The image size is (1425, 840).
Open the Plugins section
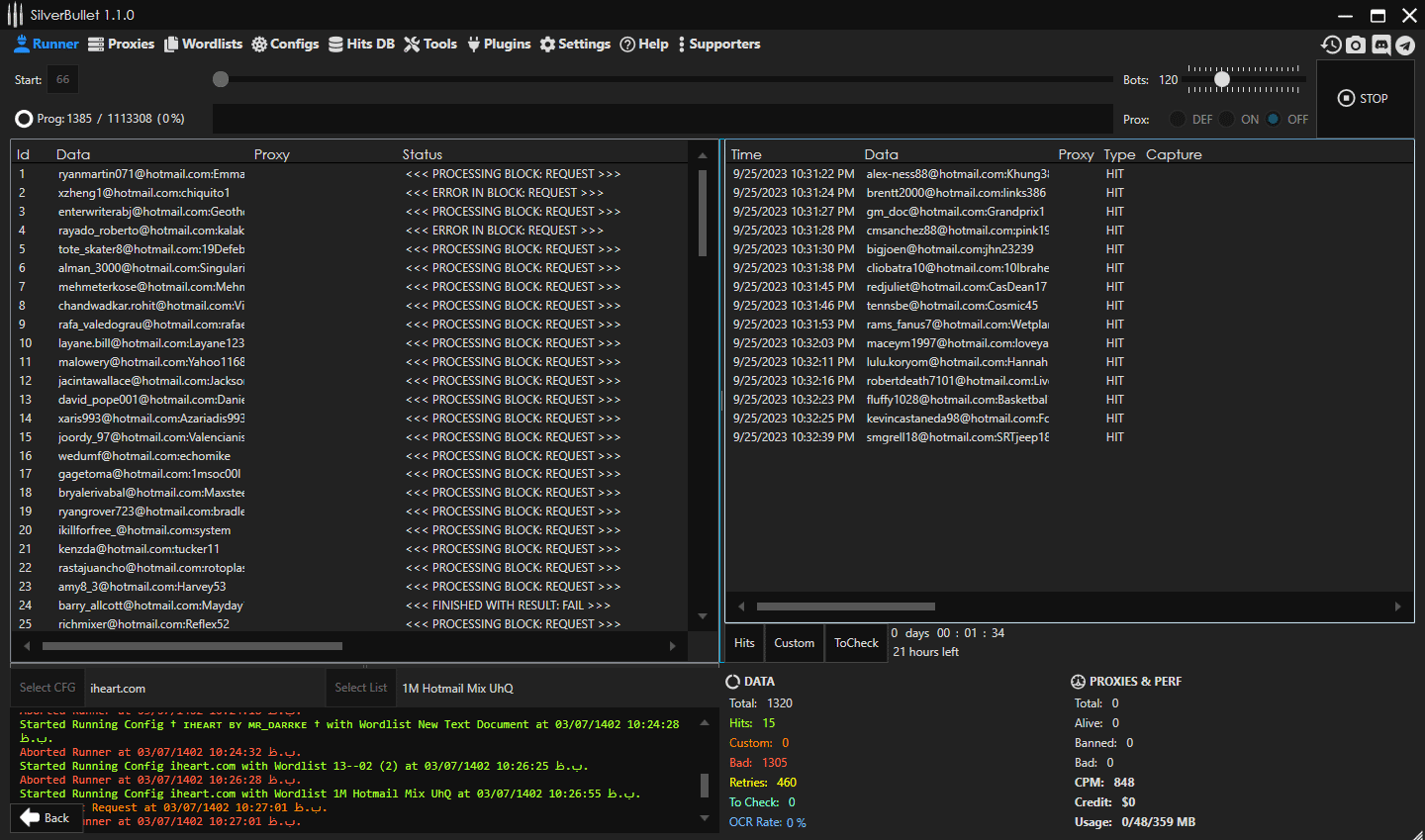tap(499, 45)
